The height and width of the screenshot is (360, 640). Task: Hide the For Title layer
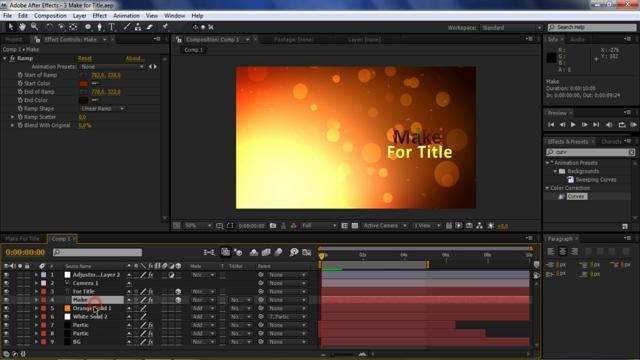(x=6, y=292)
